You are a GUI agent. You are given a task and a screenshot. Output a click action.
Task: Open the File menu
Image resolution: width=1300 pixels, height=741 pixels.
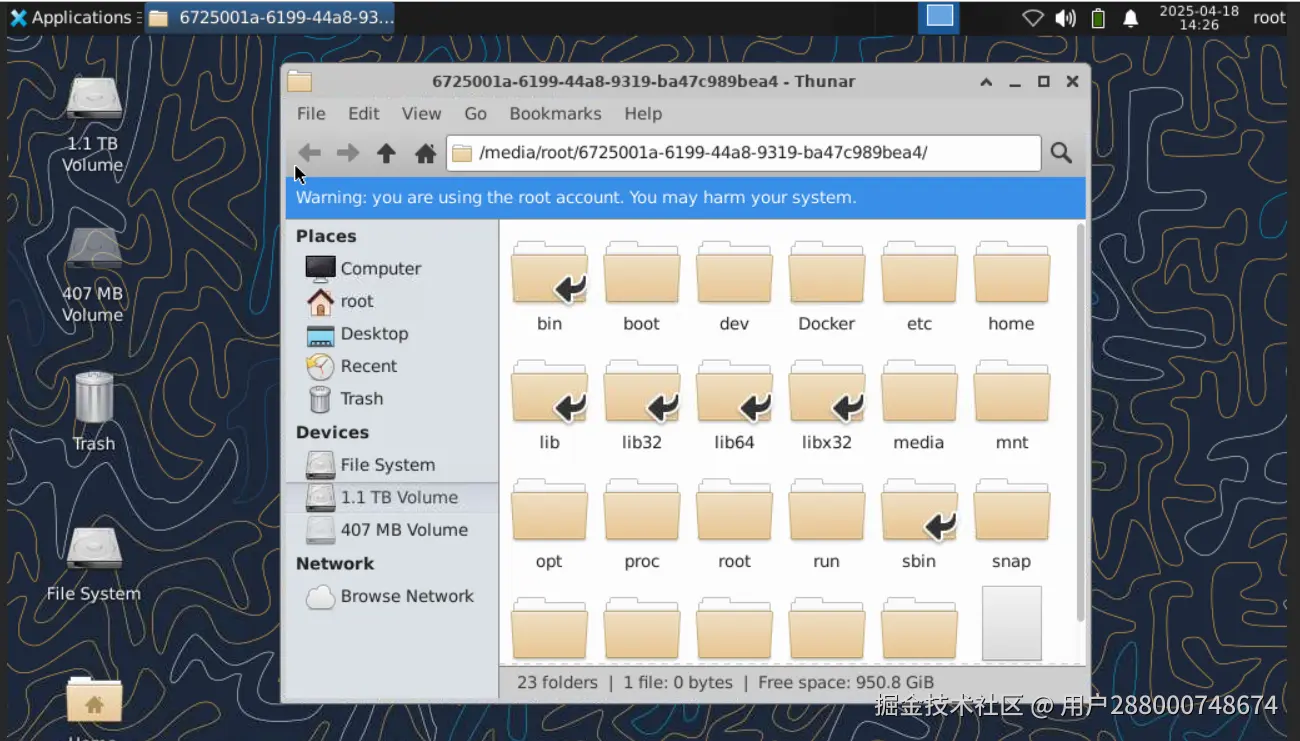click(x=311, y=113)
